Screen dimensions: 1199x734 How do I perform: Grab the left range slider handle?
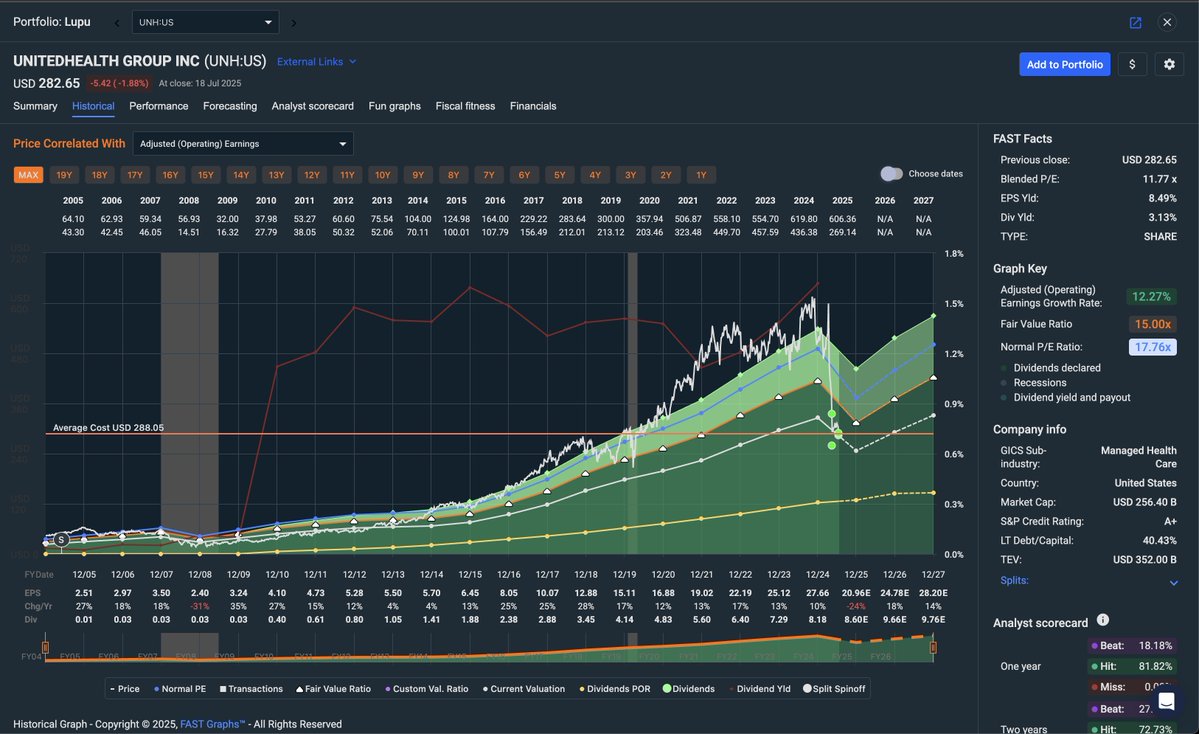(46, 648)
